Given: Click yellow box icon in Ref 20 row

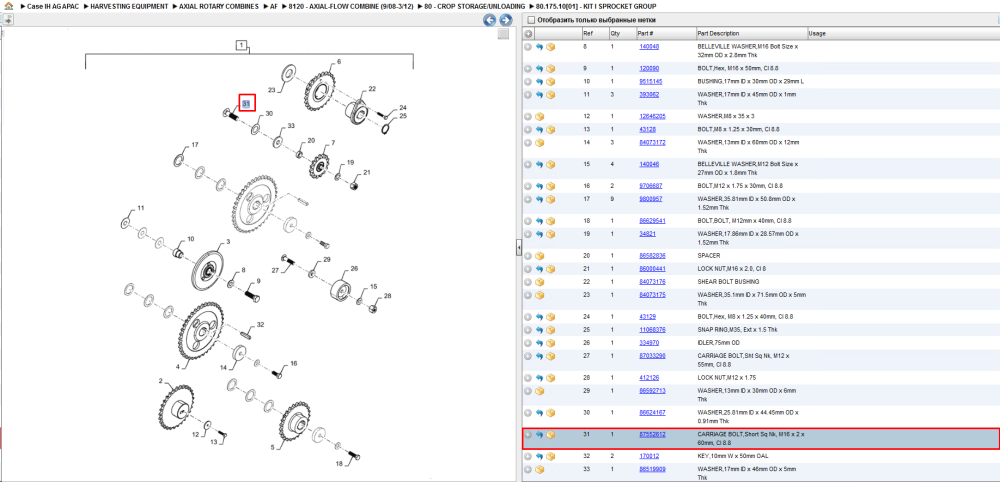Looking at the screenshot, I should tap(540, 256).
